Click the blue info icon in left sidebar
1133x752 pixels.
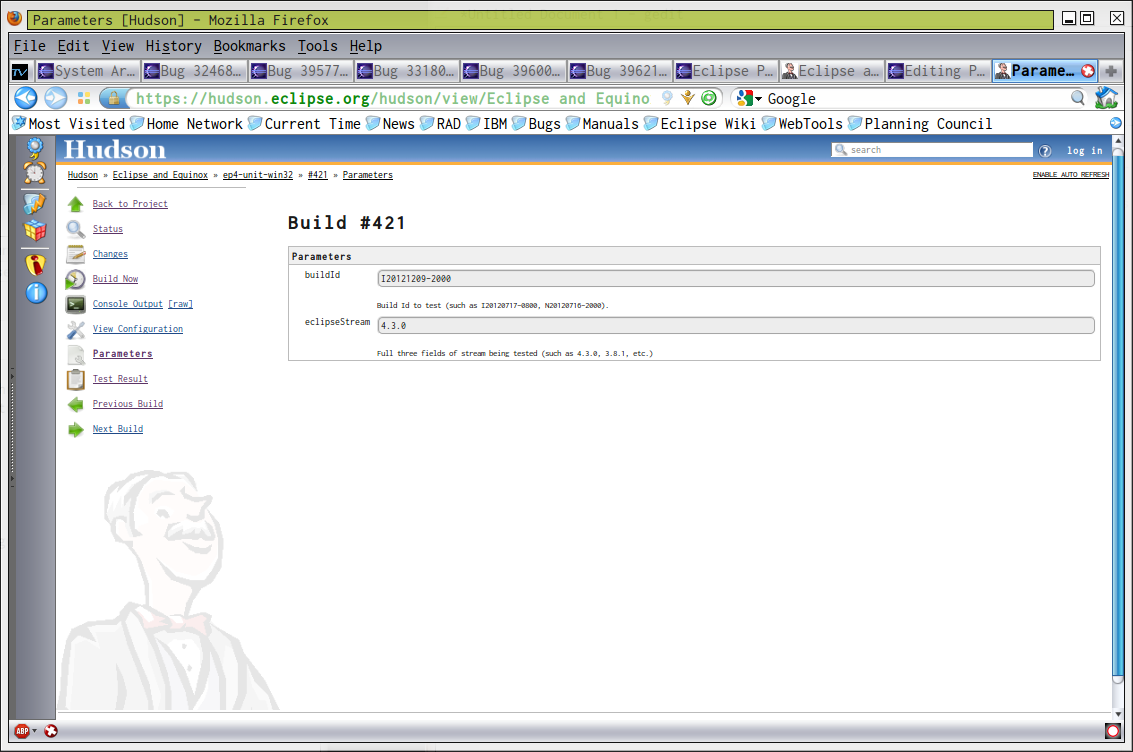(36, 293)
